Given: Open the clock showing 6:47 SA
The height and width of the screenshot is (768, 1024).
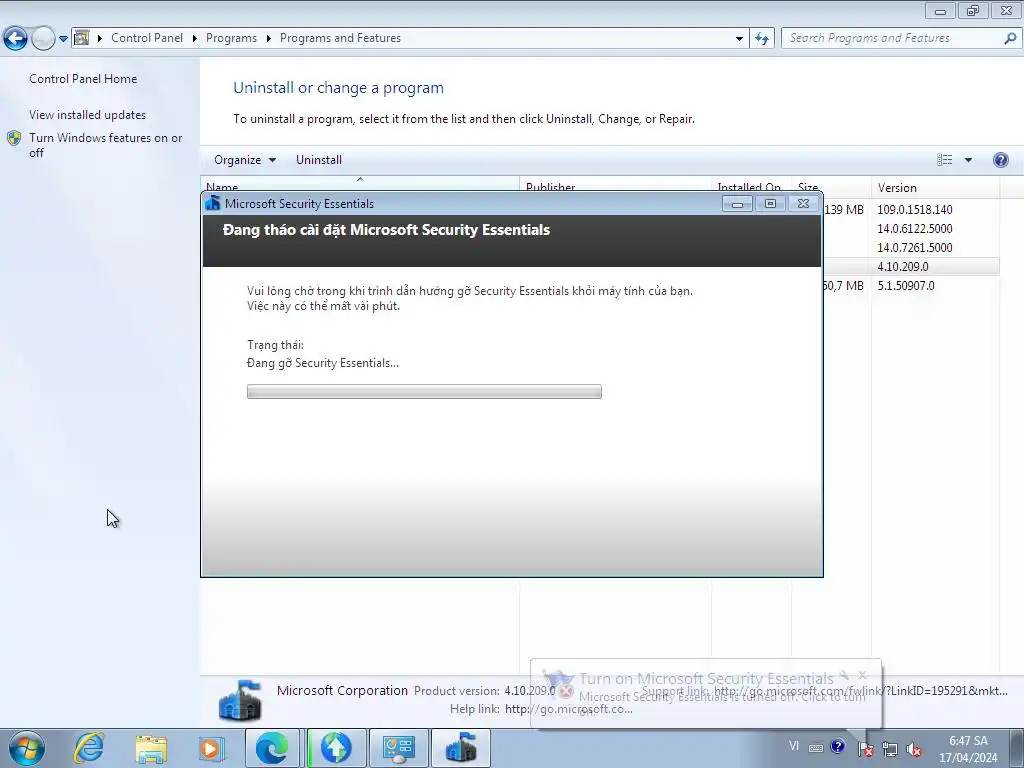Looking at the screenshot, I should pos(968,749).
